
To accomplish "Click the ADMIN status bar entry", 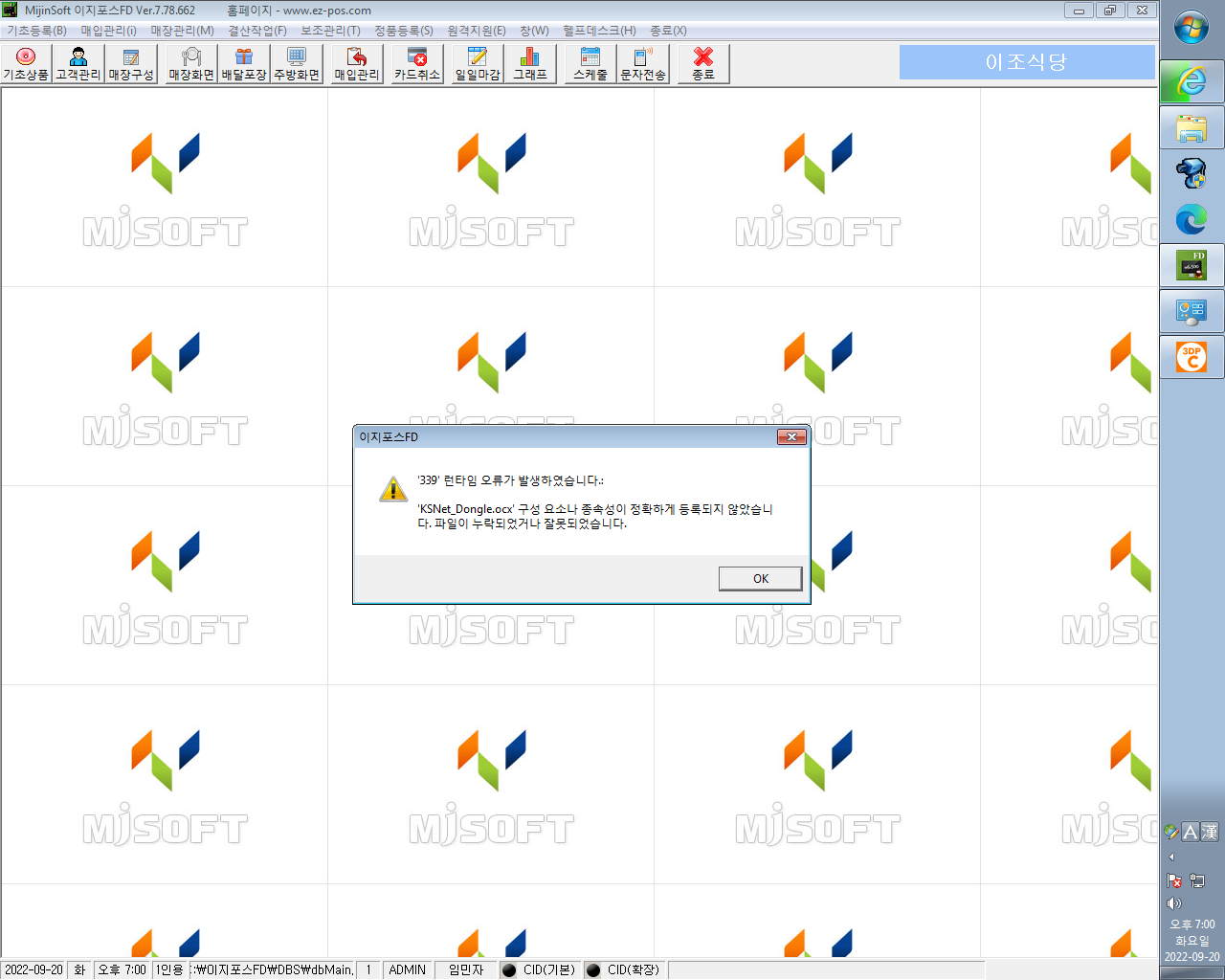I will [408, 969].
